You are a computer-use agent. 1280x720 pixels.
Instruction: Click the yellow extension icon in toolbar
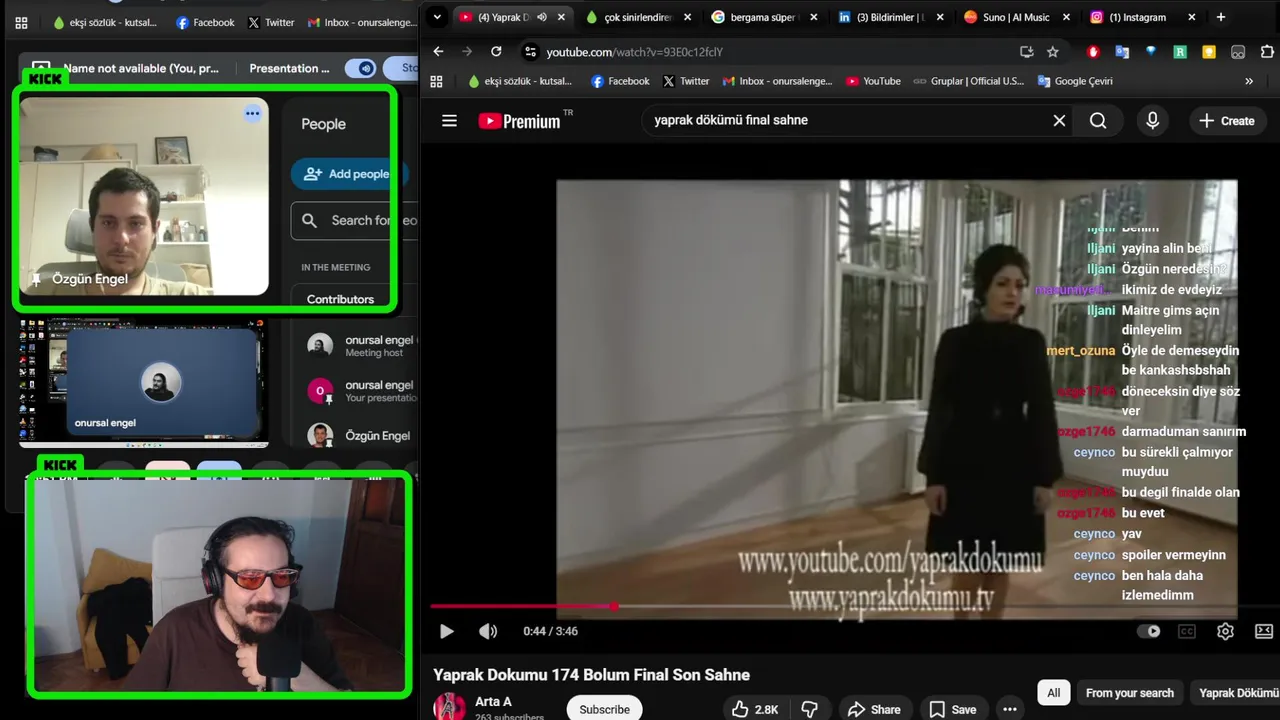1209,52
